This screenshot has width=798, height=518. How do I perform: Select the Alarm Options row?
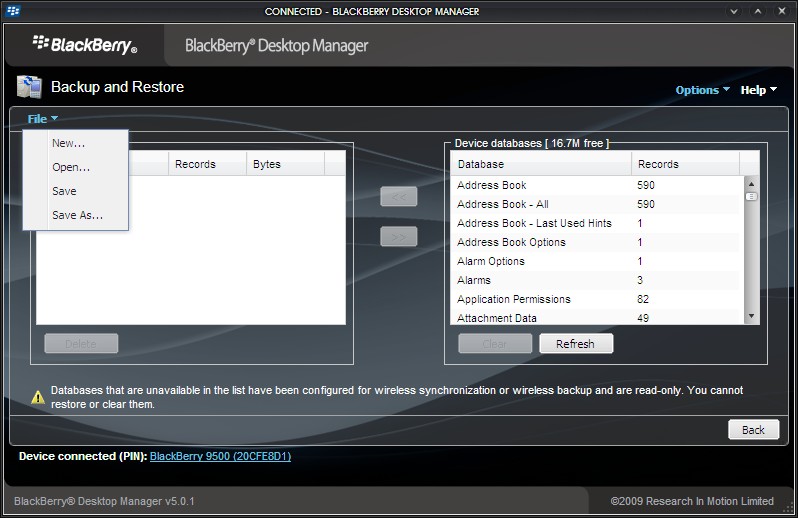pos(595,261)
